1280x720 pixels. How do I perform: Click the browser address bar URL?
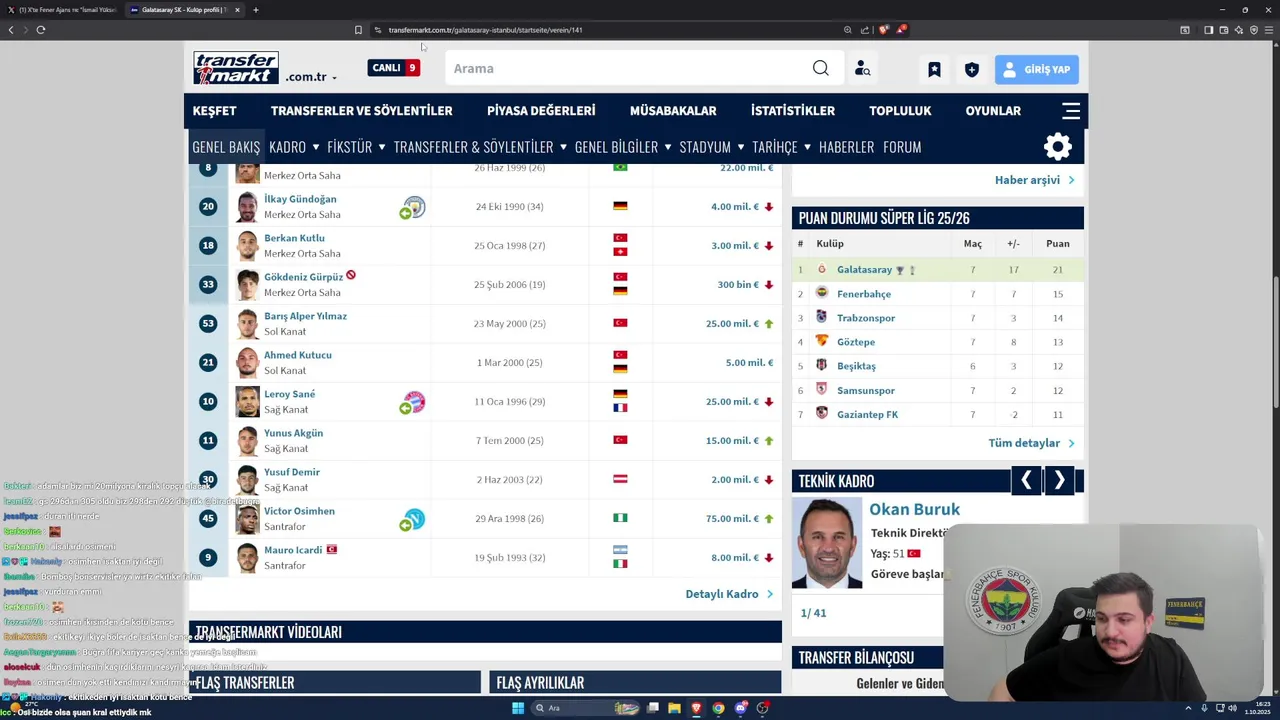[x=485, y=30]
